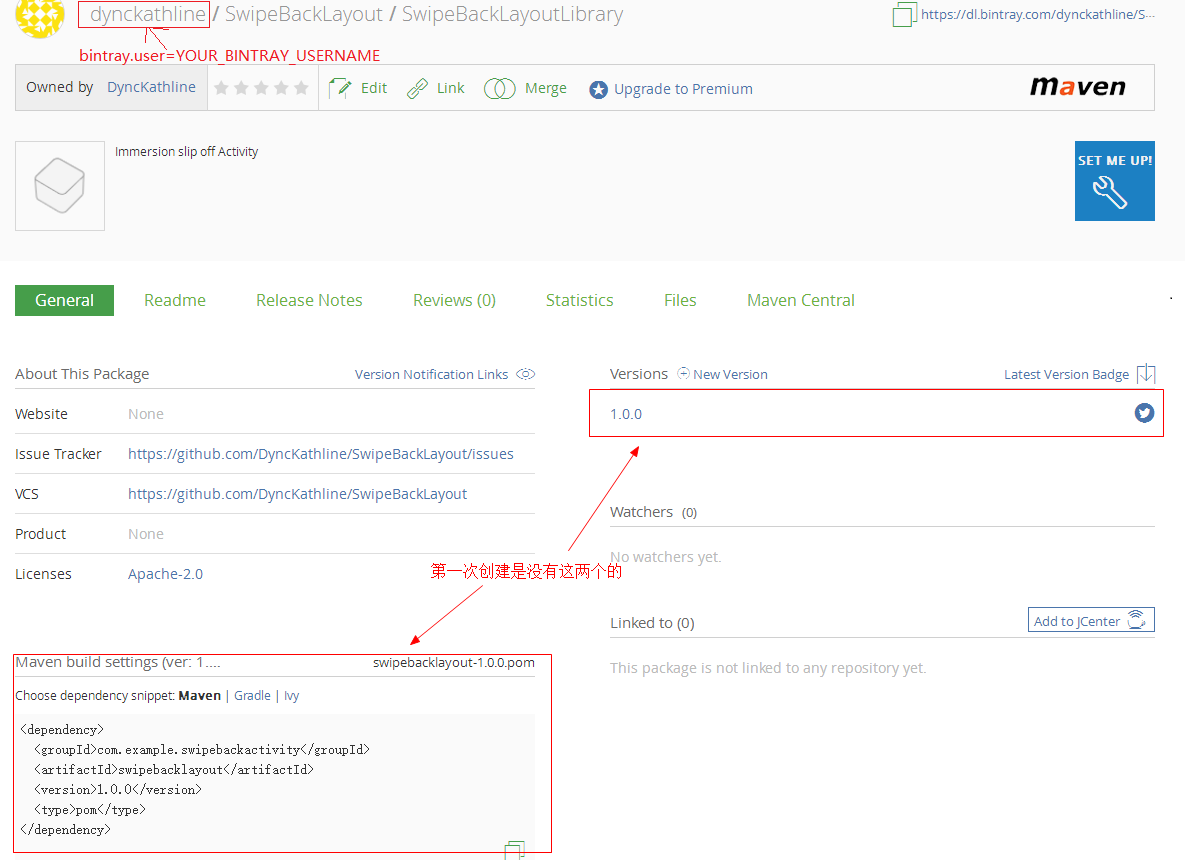Click the yellow user avatar icon

(40, 18)
